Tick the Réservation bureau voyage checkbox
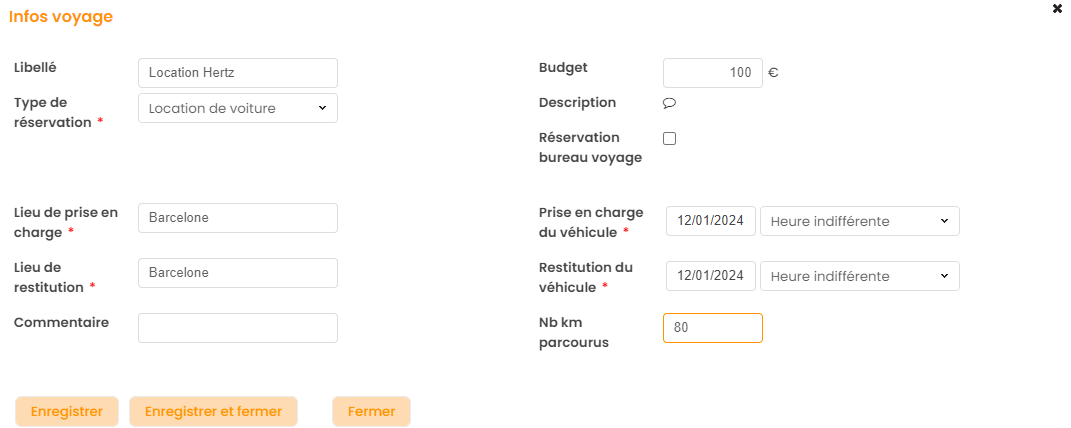Image resolution: width=1071 pixels, height=428 pixels. (x=670, y=139)
